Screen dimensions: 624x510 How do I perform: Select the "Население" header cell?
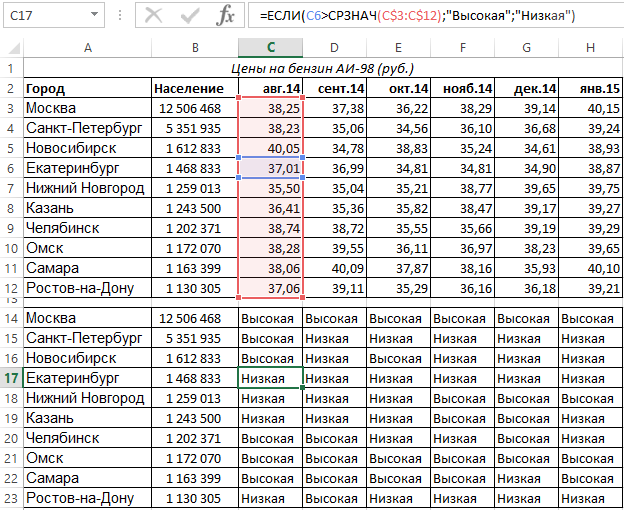pos(188,88)
